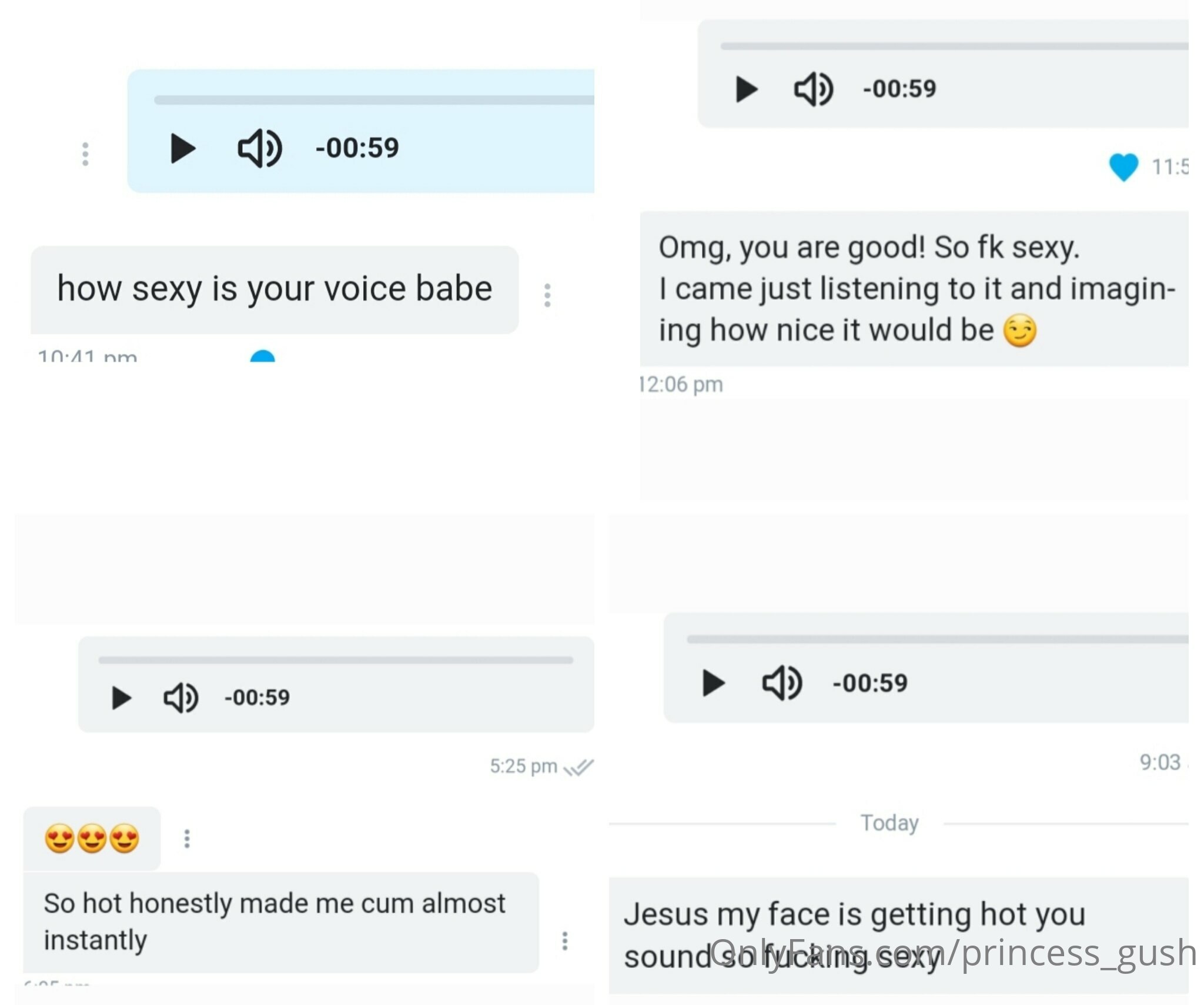The height and width of the screenshot is (1005, 1204).
Task: Mute the audio above the blue heart
Action: click(x=813, y=89)
